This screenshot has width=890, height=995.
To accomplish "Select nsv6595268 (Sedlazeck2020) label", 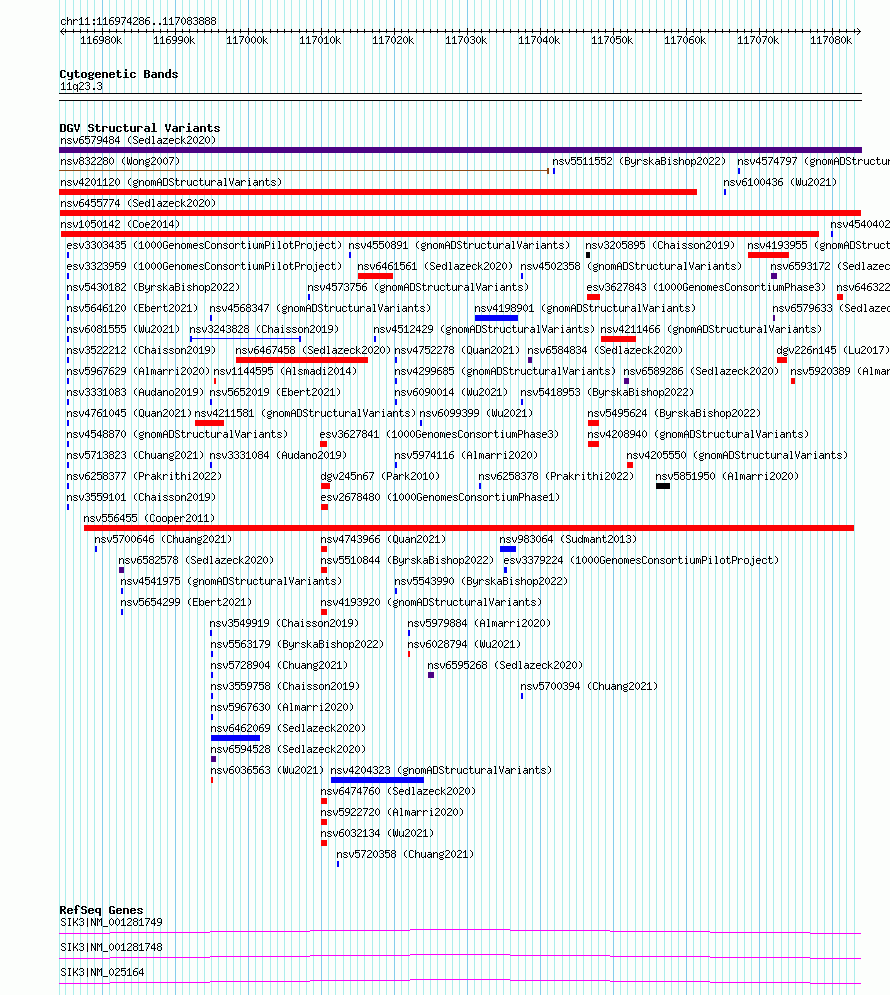I will (x=505, y=665).
